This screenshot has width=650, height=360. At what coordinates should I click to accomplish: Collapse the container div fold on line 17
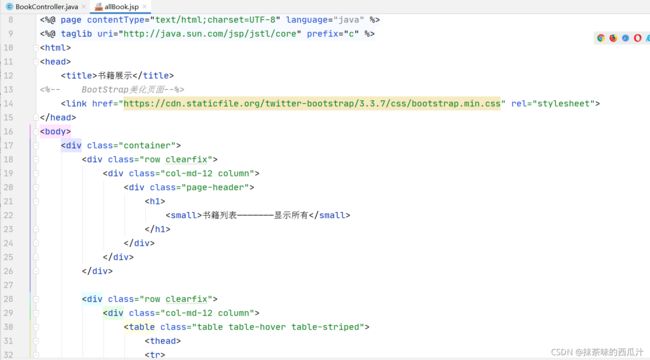(36, 146)
